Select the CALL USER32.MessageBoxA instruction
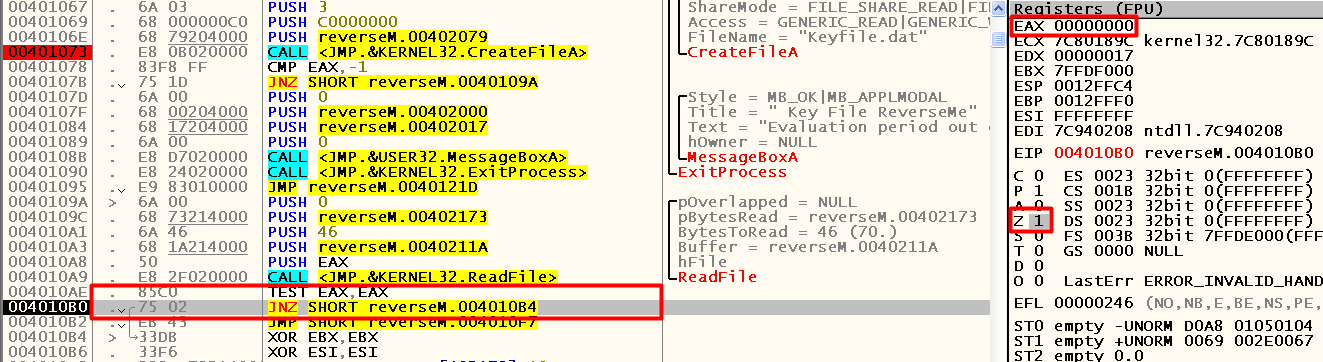The width and height of the screenshot is (1323, 362). point(417,157)
